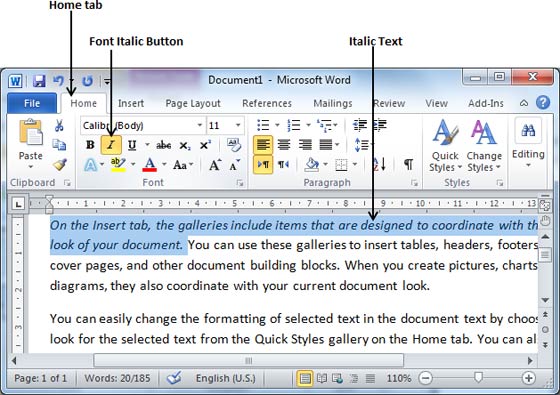Turn off Italic formatting

(x=111, y=145)
